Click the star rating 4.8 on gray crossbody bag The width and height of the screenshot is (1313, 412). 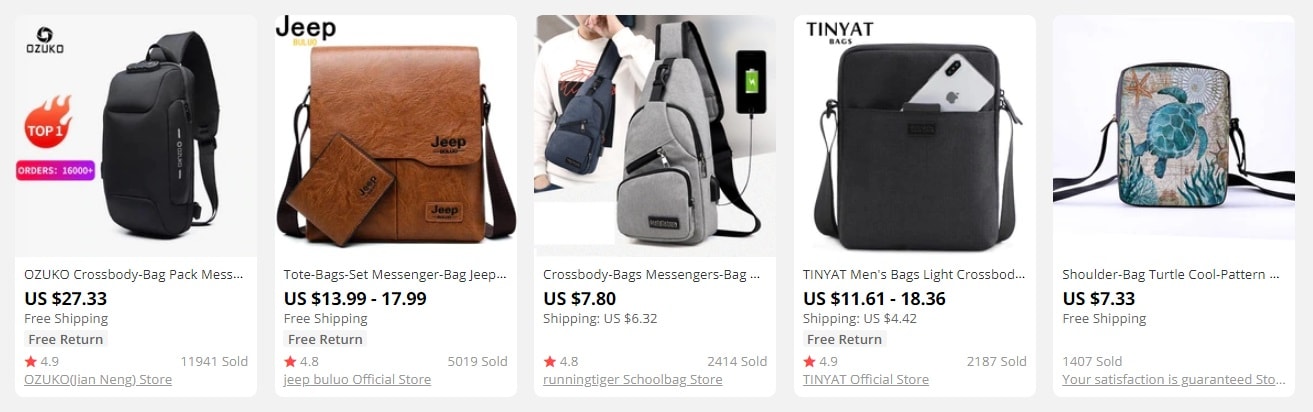pos(560,362)
